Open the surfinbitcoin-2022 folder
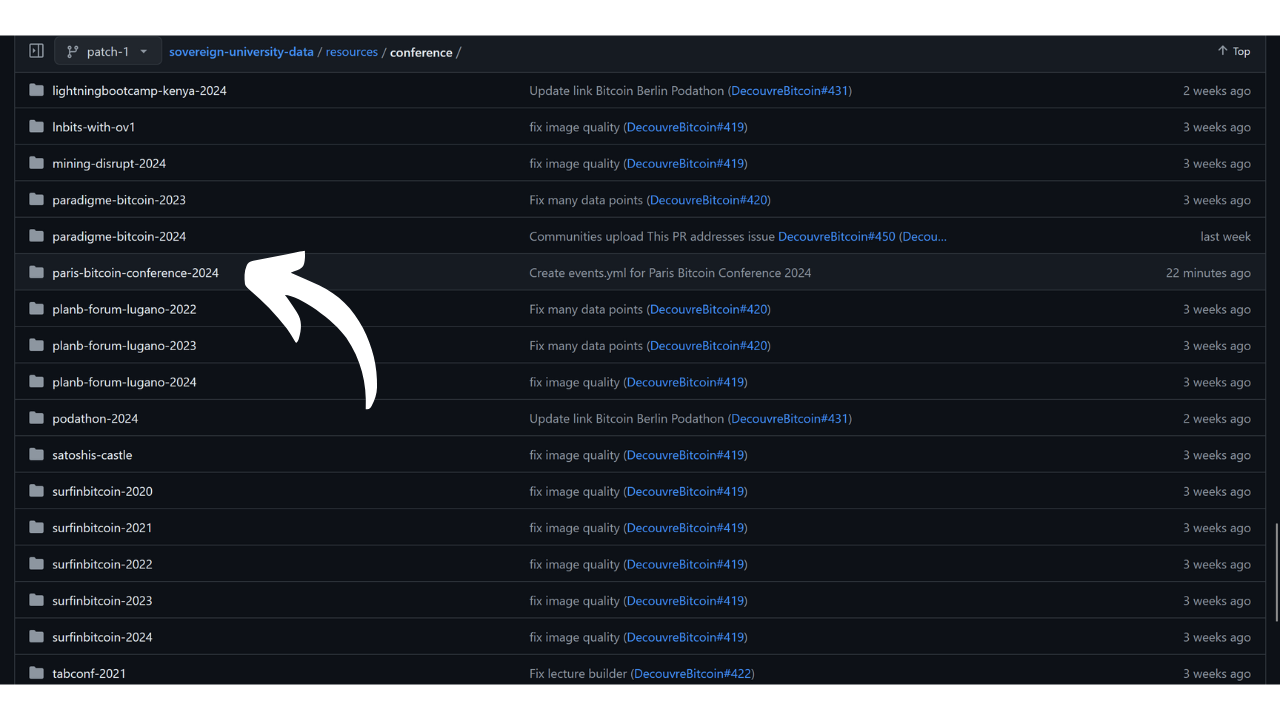This screenshot has height=720, width=1280. [102, 564]
